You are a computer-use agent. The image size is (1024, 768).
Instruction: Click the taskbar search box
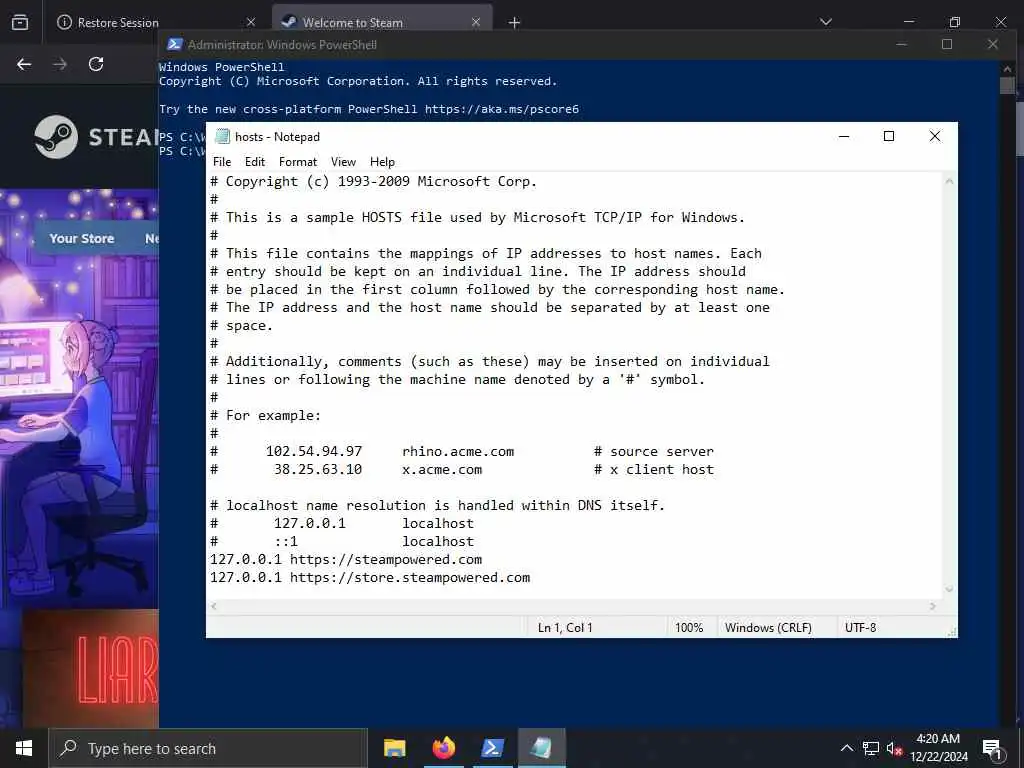pyautogui.click(x=208, y=748)
